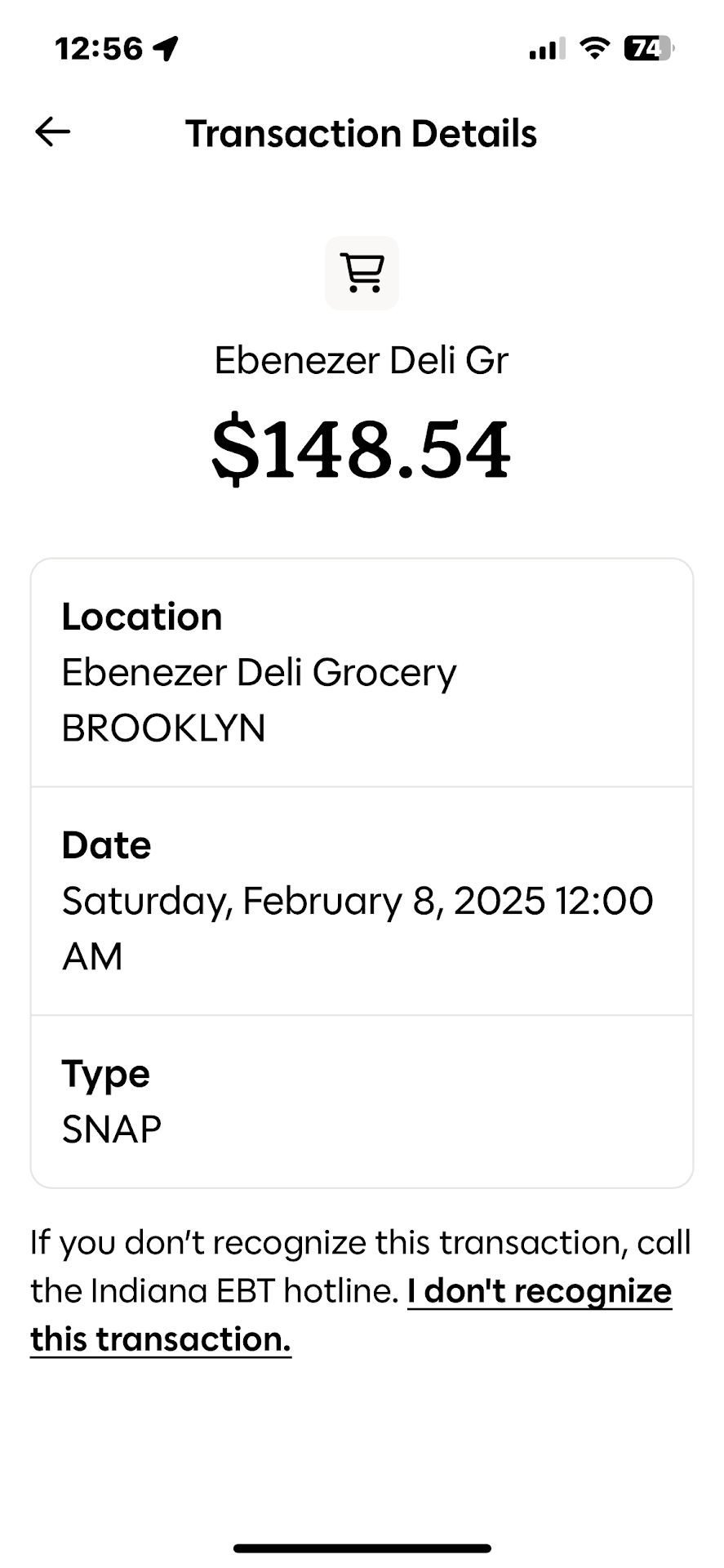
Task: Tap the Wi-Fi status icon
Action: coord(595,48)
